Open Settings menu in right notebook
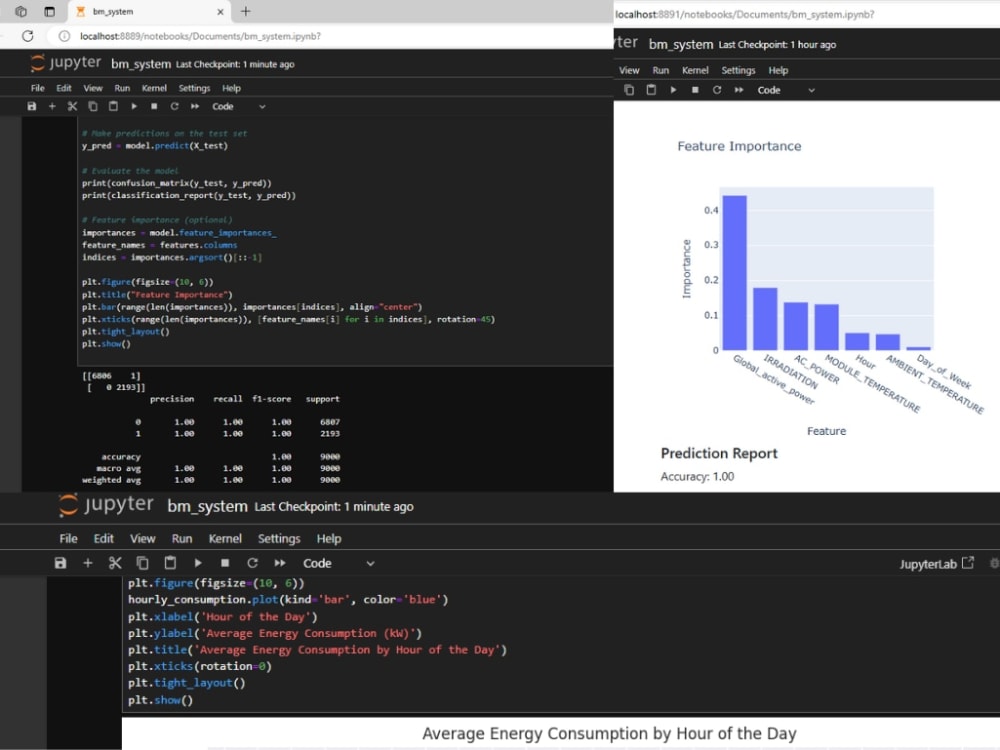Viewport: 1000px width, 750px height. (x=739, y=70)
